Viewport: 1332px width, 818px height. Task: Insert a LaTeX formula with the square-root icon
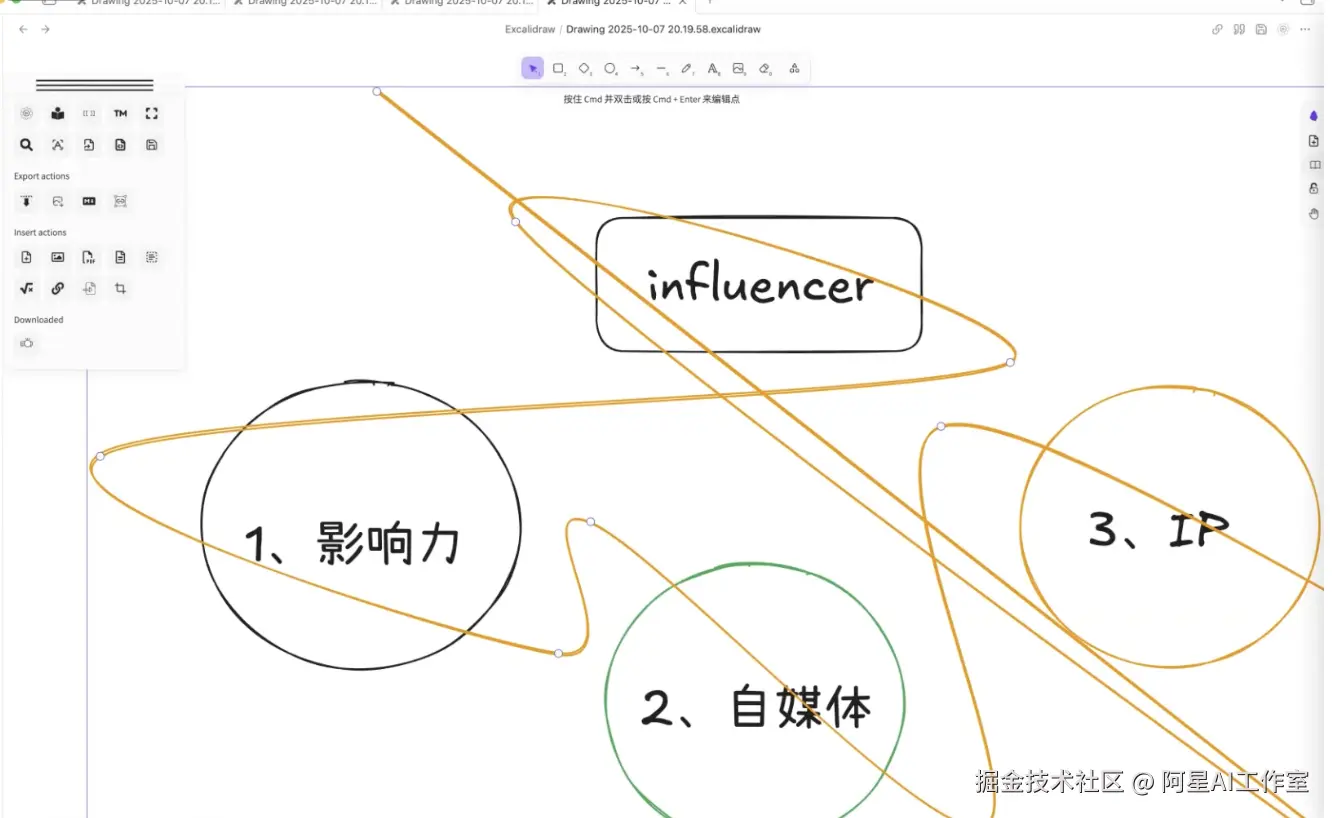(27, 289)
